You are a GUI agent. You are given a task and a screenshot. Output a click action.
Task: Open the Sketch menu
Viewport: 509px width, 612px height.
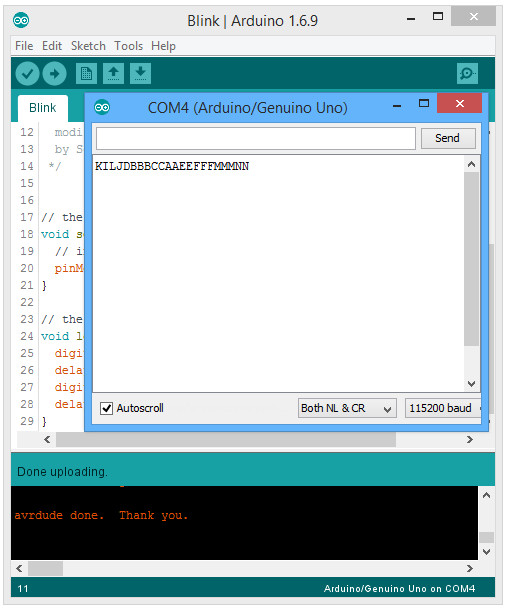click(88, 46)
